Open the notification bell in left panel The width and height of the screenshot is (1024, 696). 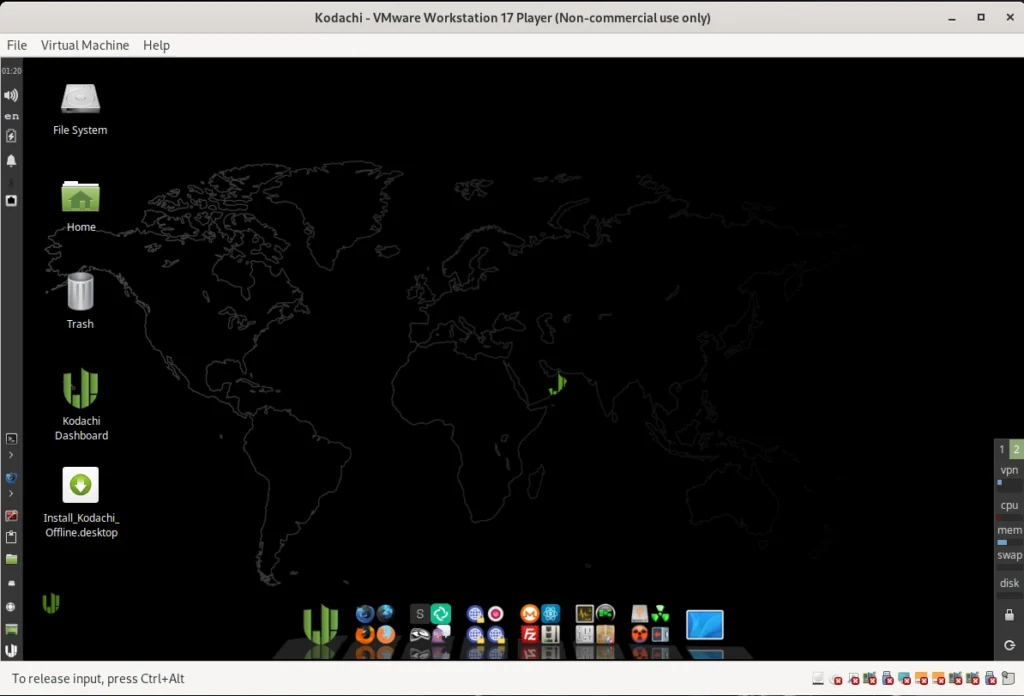pyautogui.click(x=11, y=161)
